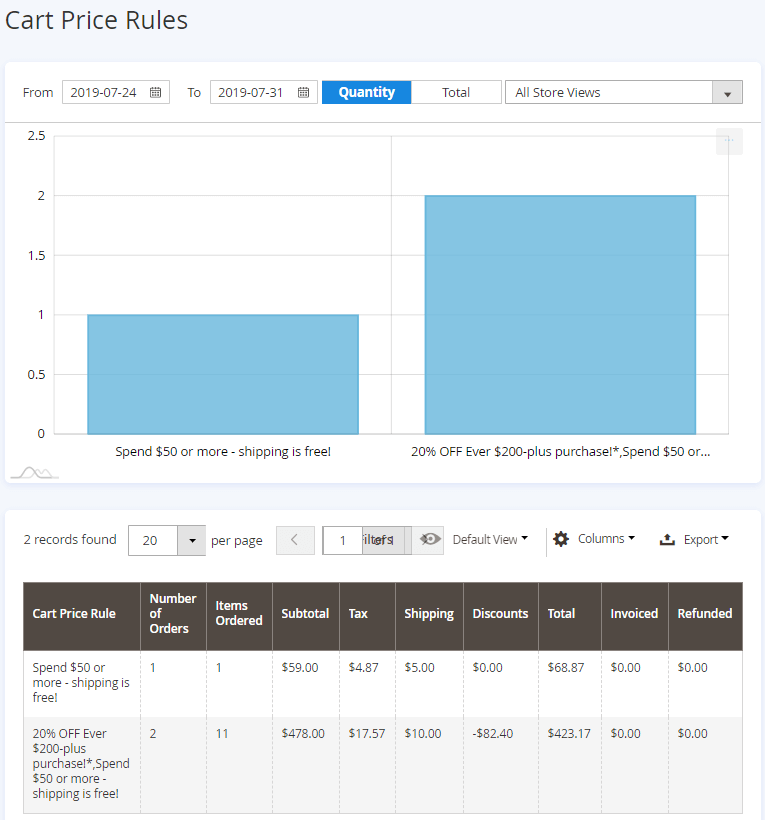
Task: Click the Export upload icon
Action: pos(667,539)
